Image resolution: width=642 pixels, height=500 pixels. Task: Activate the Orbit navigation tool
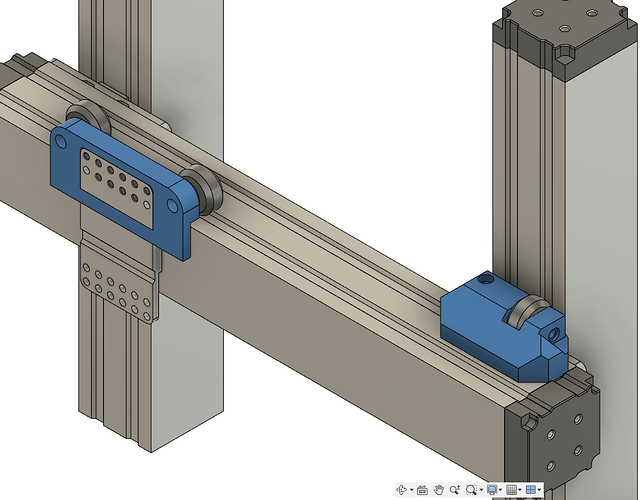coord(402,489)
